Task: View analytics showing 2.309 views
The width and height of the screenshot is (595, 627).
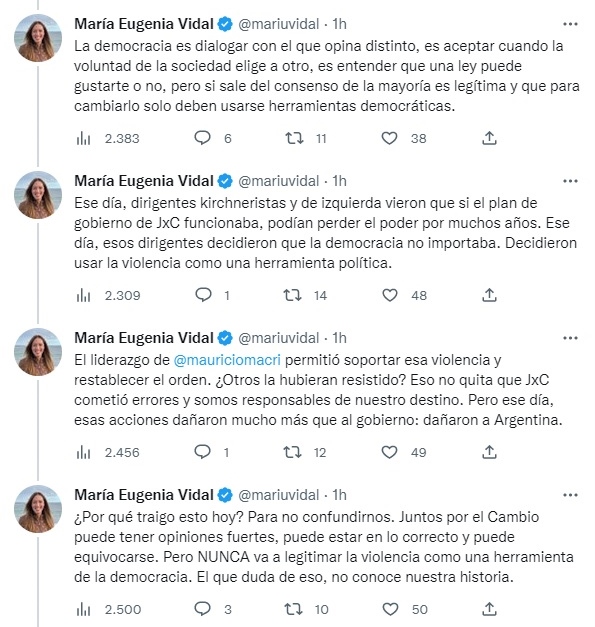Action: pyautogui.click(x=84, y=296)
